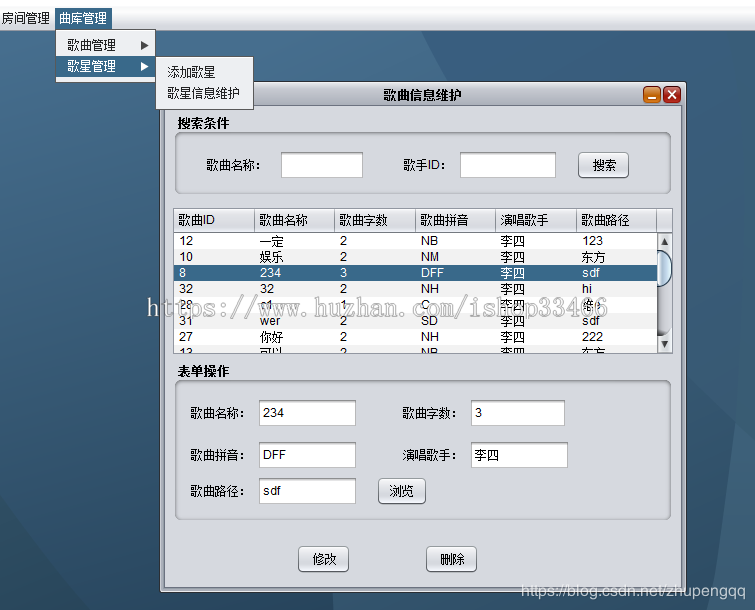
Task: Select the row with song name wer
Action: 416,321
